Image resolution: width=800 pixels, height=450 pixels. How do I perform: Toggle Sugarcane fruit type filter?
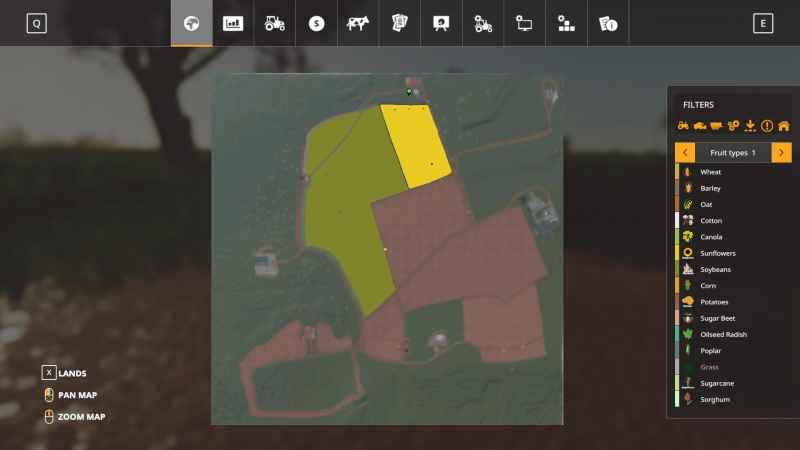tap(733, 383)
